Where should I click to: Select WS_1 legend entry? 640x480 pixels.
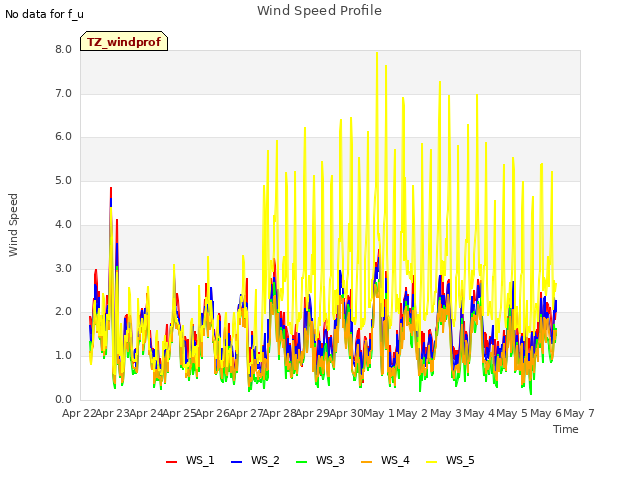tap(190, 461)
